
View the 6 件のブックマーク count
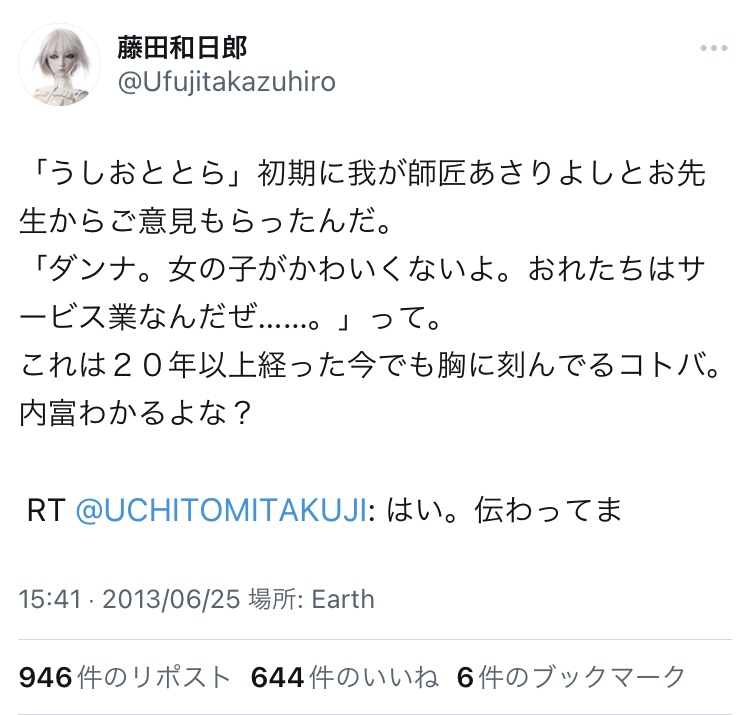click(x=572, y=677)
